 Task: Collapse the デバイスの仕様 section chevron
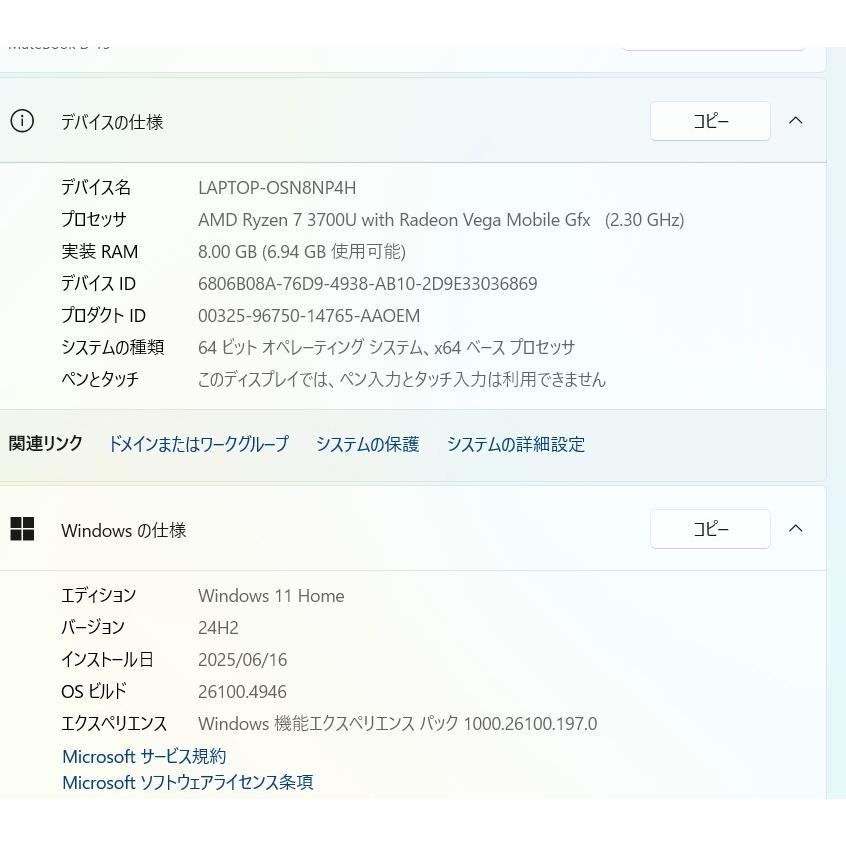click(x=795, y=121)
